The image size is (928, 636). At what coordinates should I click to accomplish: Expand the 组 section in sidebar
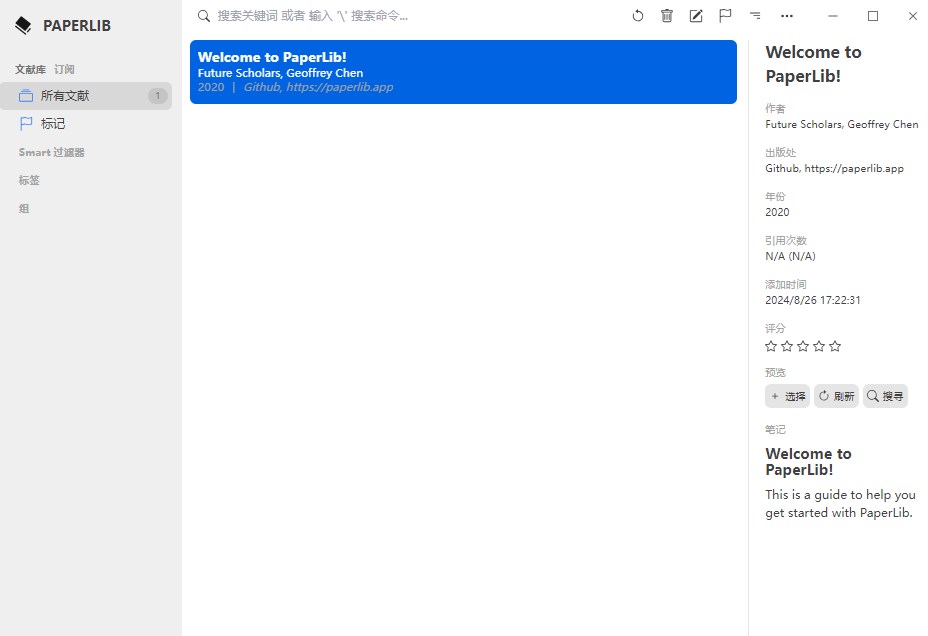[24, 208]
